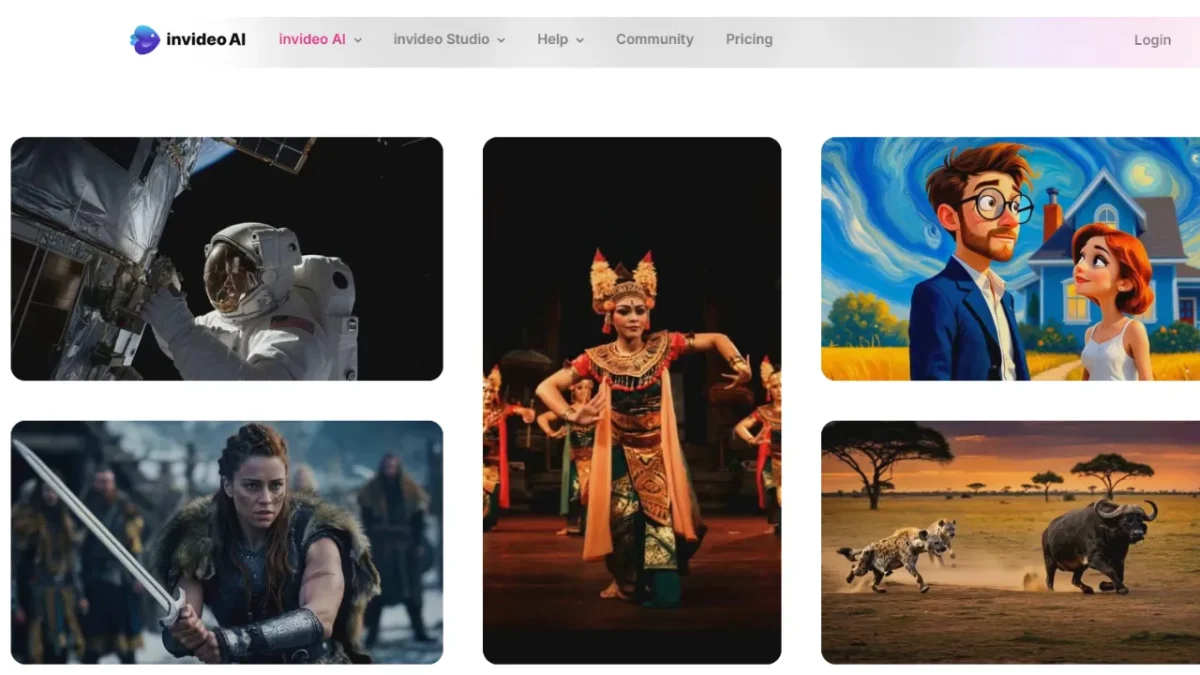Expand the Help dropdown chevron
Screen dimensions: 1200x675
[580, 40]
